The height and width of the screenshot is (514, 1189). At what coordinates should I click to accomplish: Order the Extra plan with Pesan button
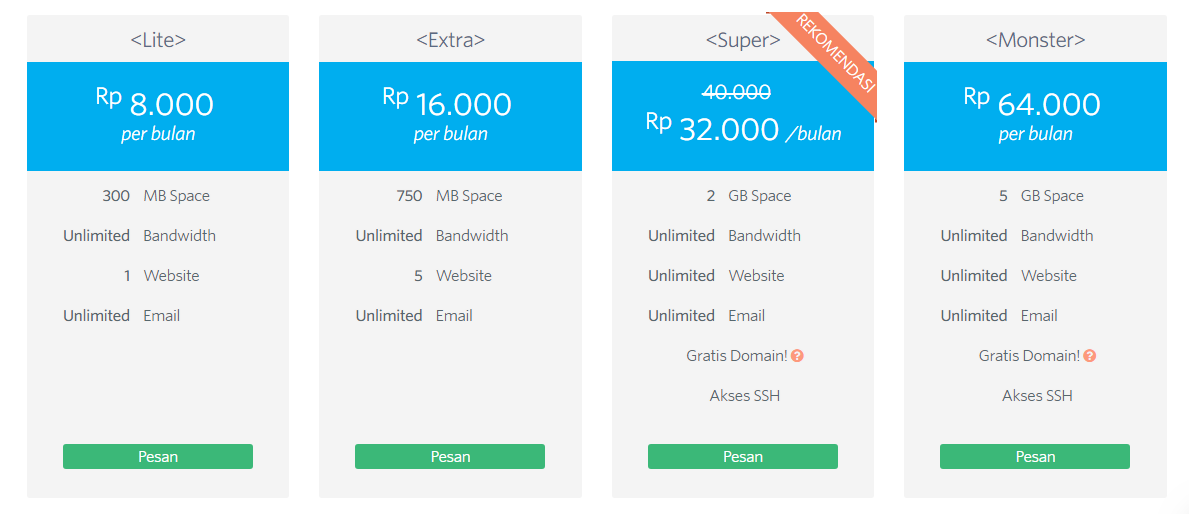(450, 456)
